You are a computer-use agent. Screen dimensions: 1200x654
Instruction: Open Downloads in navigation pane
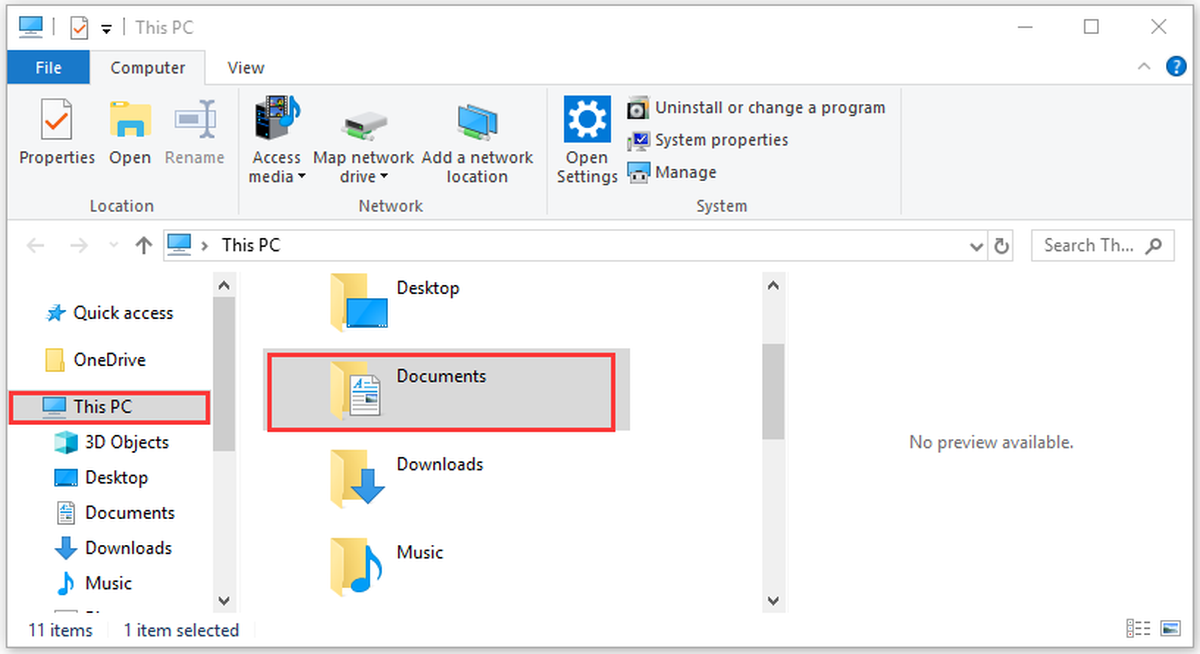click(113, 548)
